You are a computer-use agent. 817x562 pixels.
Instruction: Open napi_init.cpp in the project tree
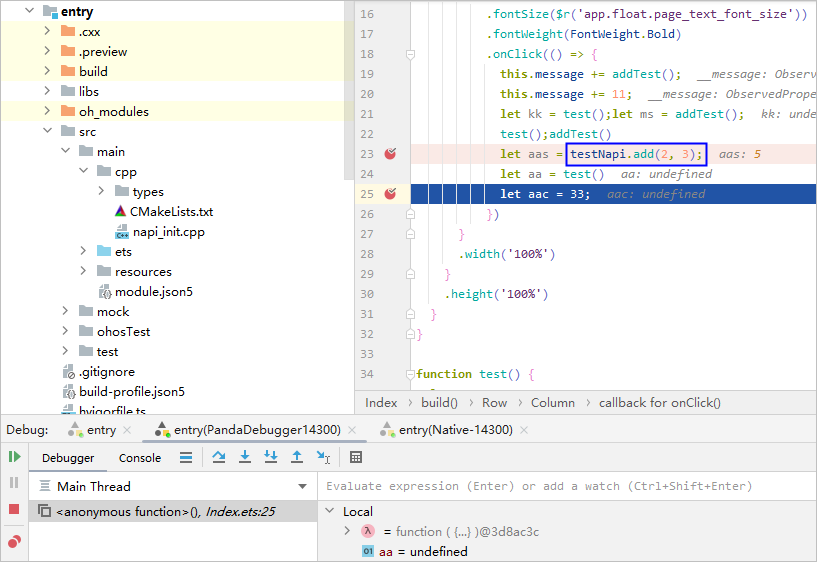(168, 231)
